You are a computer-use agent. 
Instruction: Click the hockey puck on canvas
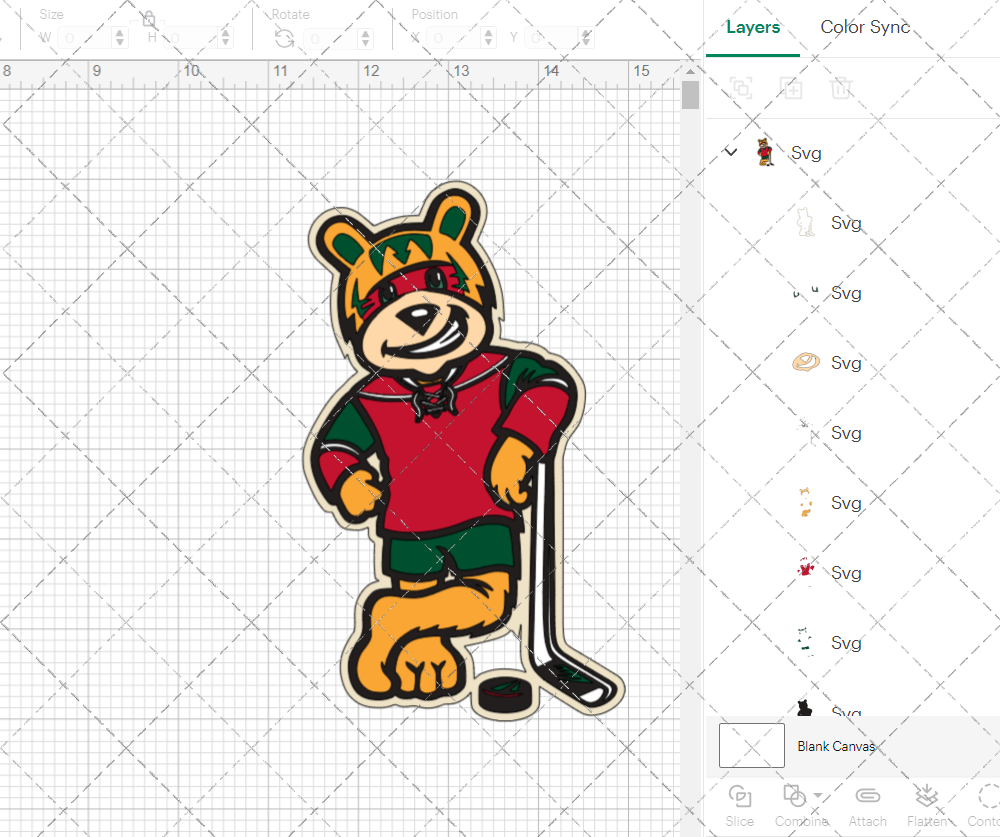tap(505, 693)
